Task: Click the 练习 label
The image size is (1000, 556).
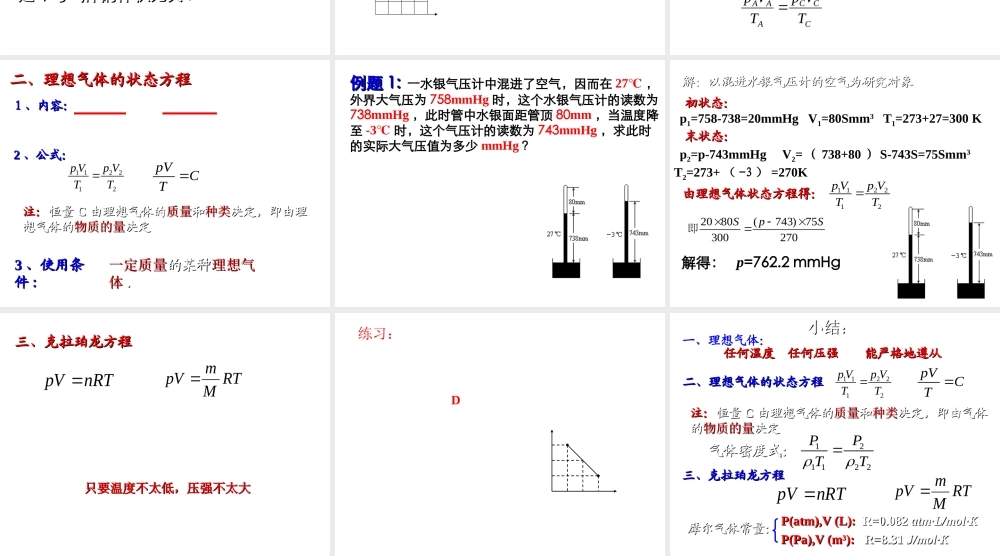Action: [x=375, y=333]
